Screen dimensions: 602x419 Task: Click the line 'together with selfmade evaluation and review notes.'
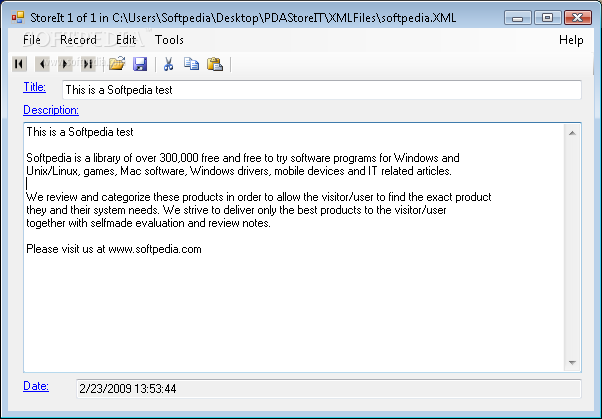coord(148,223)
